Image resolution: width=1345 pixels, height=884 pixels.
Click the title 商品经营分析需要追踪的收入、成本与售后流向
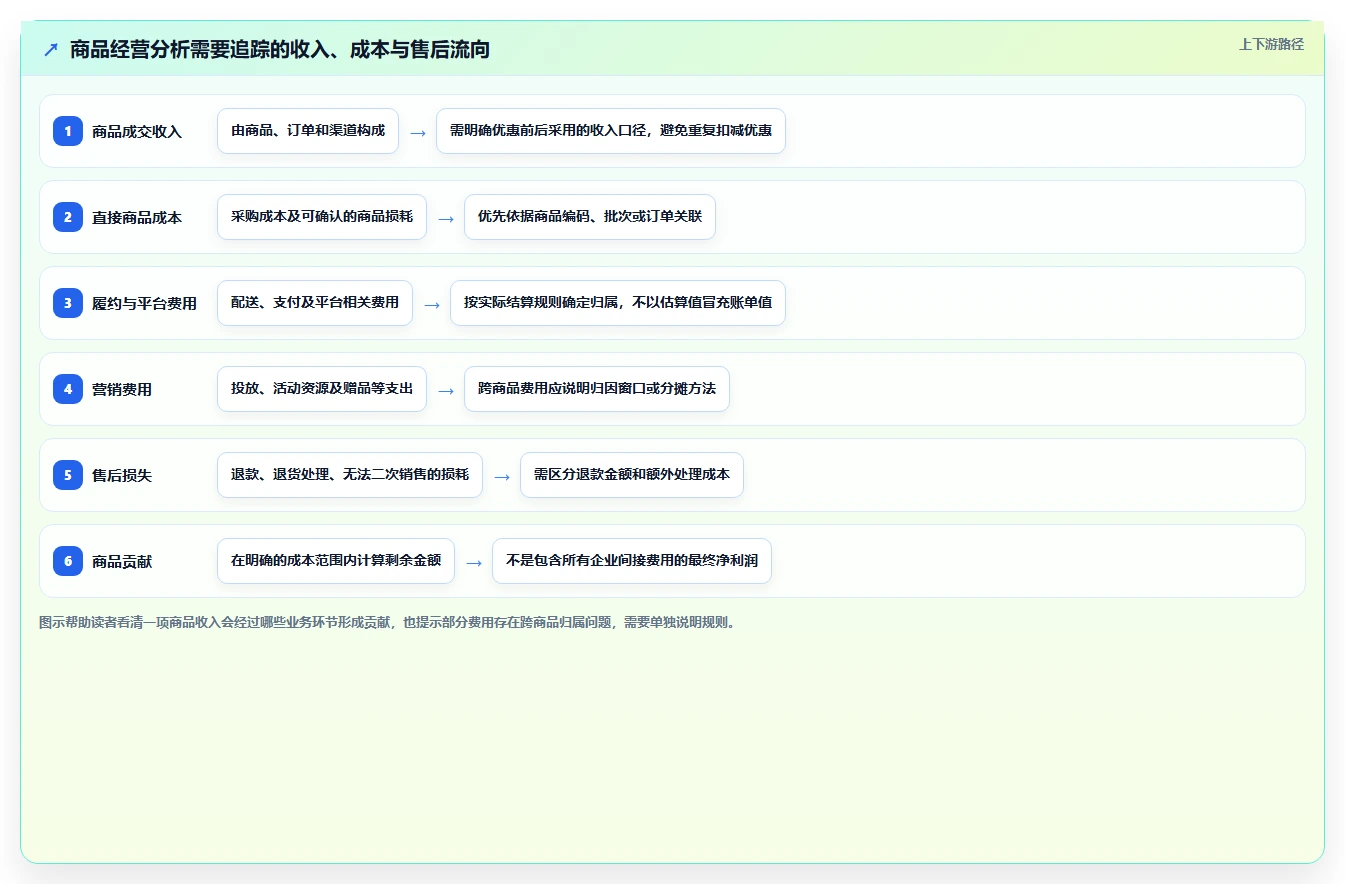280,49
